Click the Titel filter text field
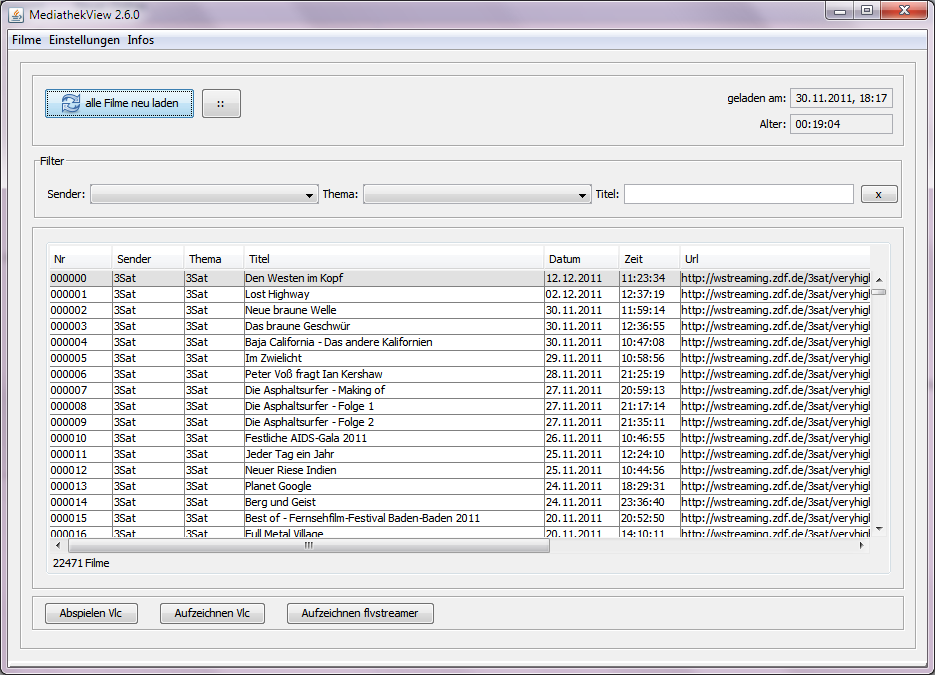This screenshot has height=675, width=935. (738, 194)
